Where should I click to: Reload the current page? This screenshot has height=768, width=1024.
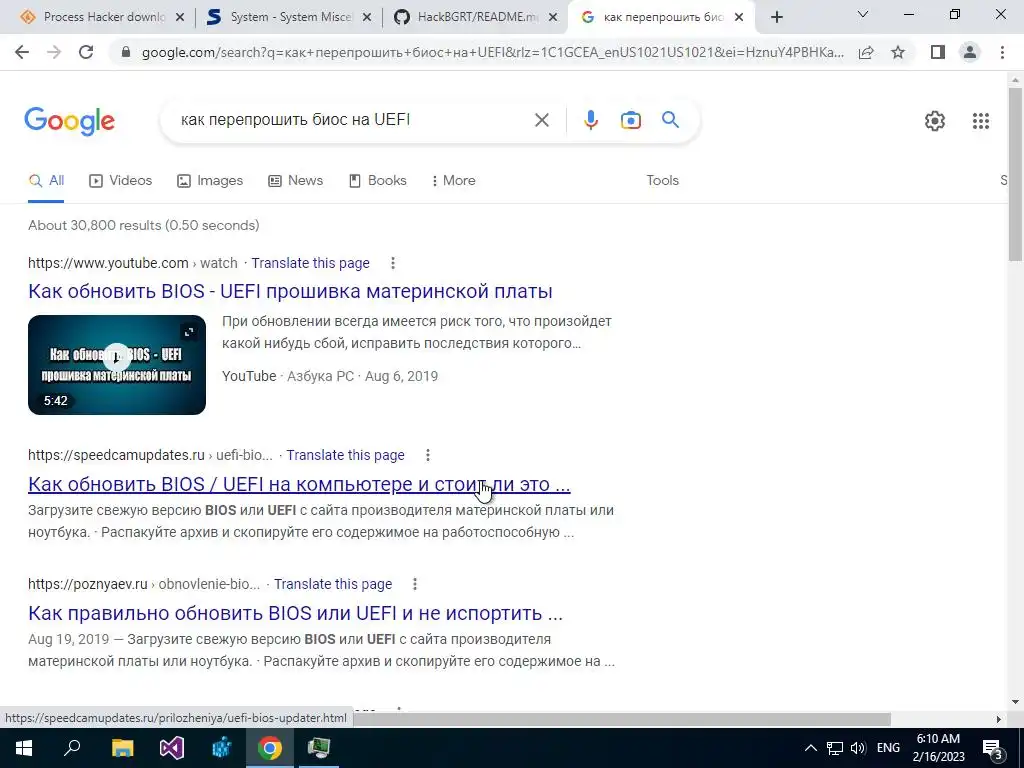[86, 52]
